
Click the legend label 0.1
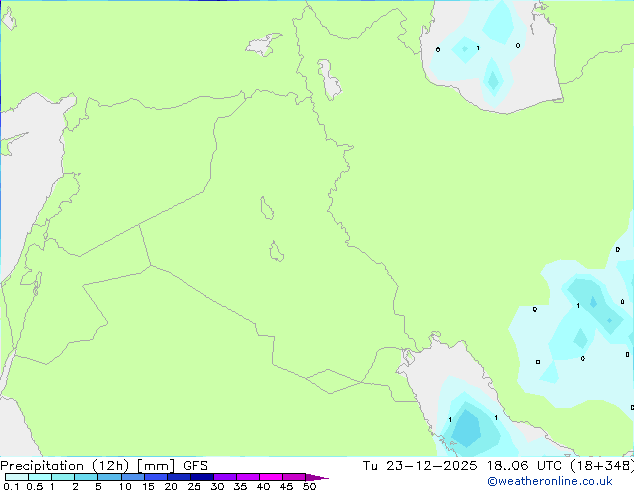11,486
